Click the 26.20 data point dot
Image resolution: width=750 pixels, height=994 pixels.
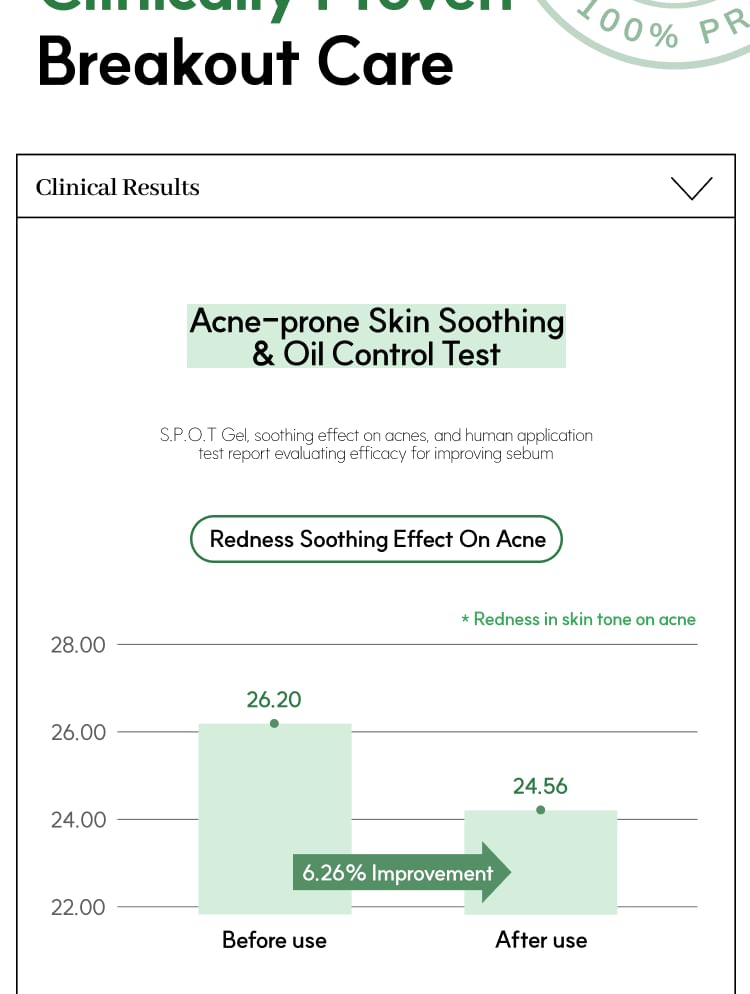274,723
